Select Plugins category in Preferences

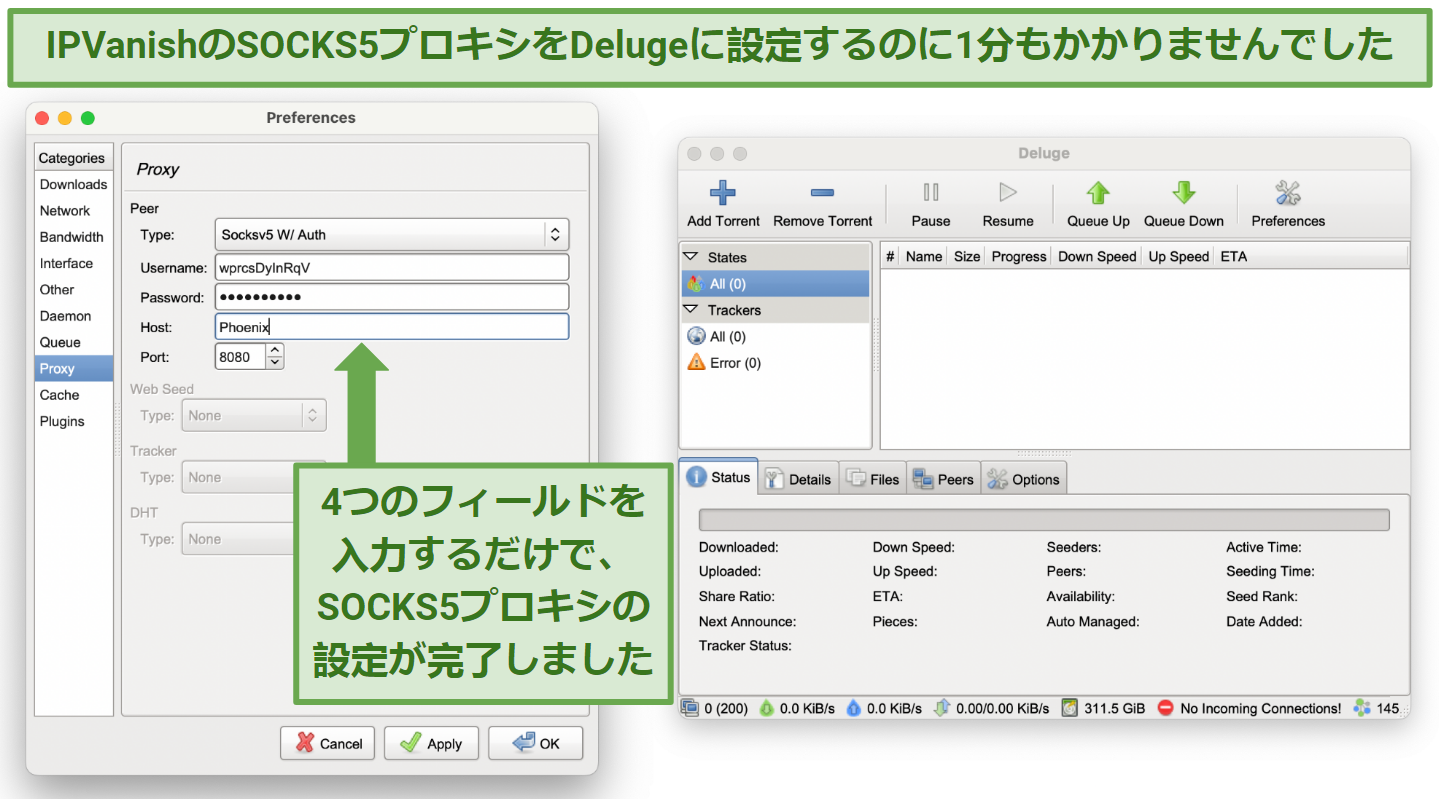tap(73, 421)
